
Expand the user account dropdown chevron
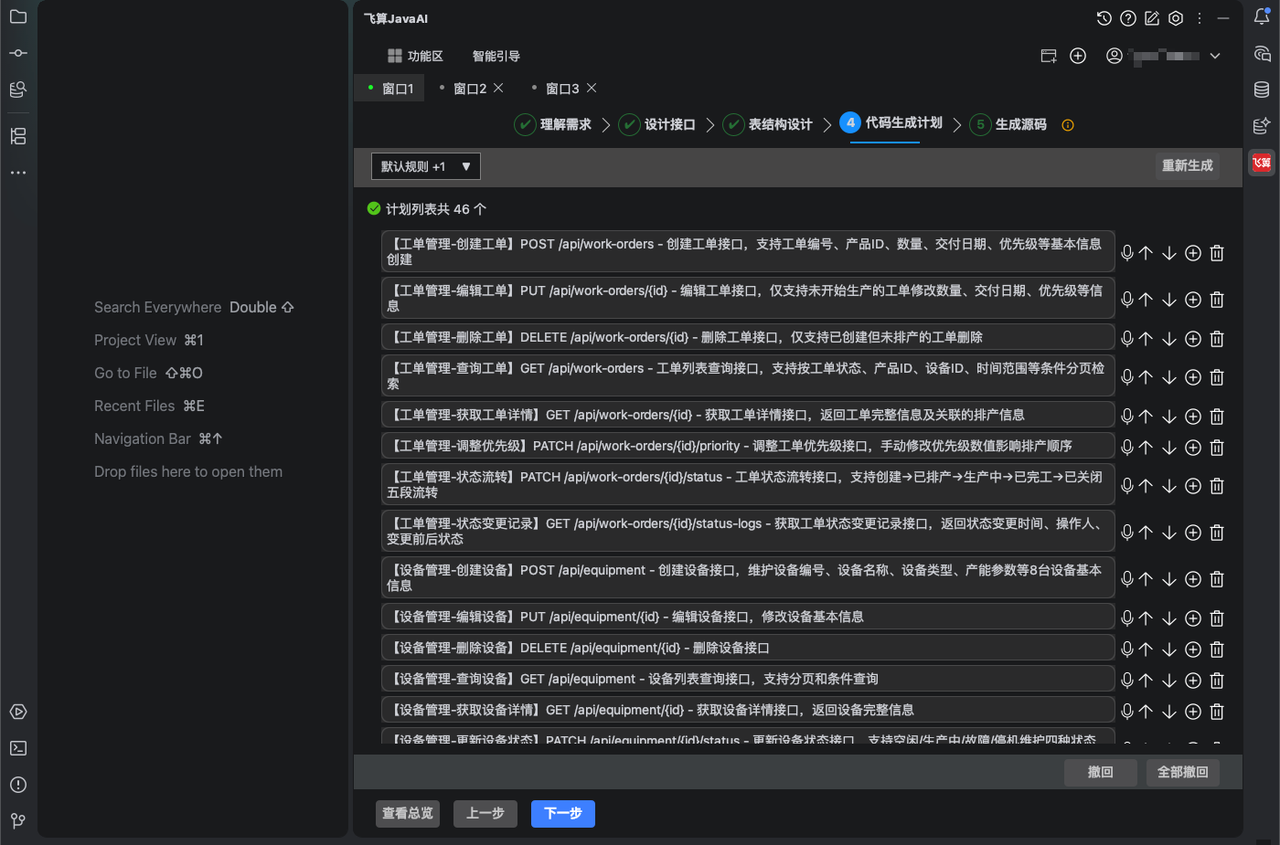pyautogui.click(x=1216, y=56)
